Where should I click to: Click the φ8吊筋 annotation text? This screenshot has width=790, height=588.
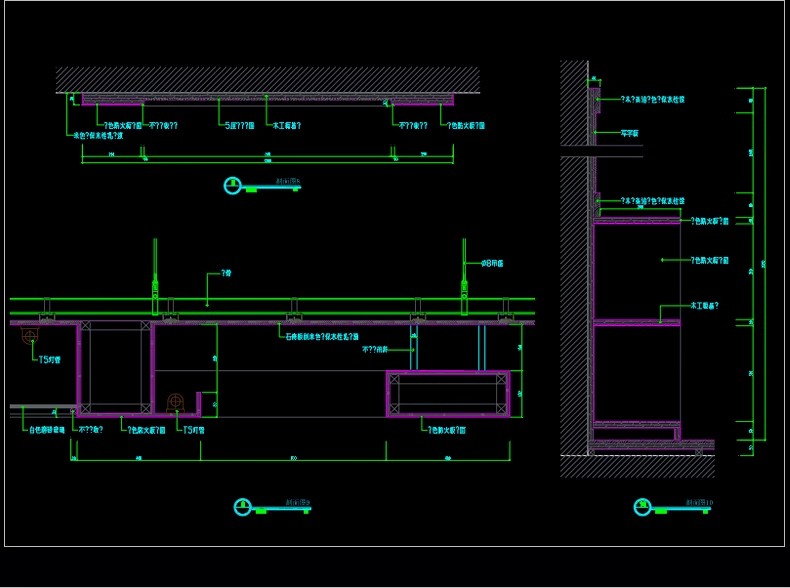[491, 264]
